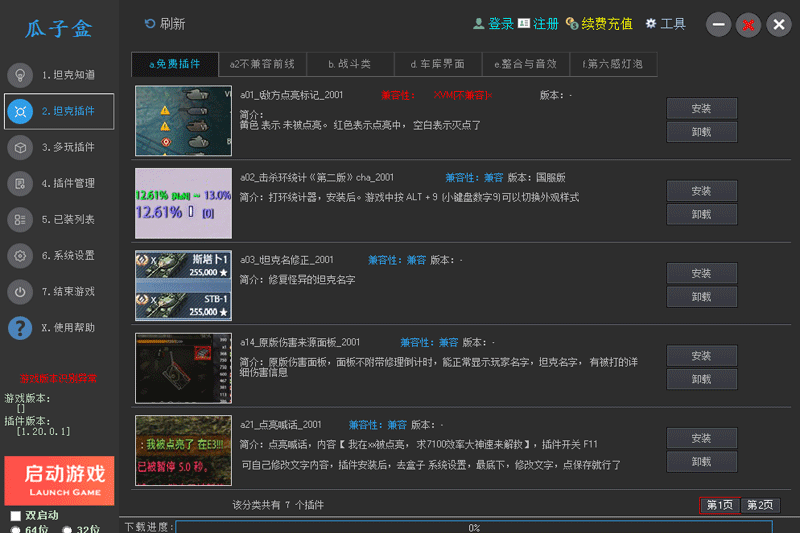800x533 pixels.
Task: Click the red X icon button
Action: click(x=748, y=24)
